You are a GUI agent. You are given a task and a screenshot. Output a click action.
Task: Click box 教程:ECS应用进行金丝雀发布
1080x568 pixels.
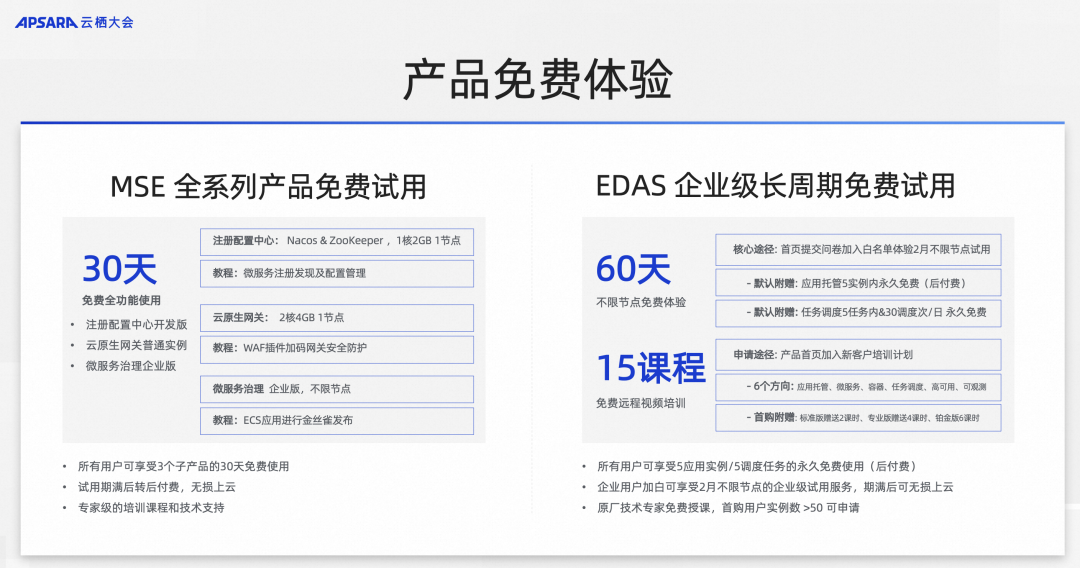337,421
